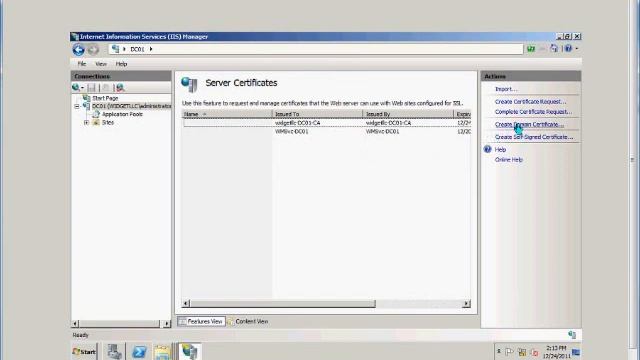This screenshot has width=640, height=360.
Task: Click Connections pane scroll right arrow
Action: click(167, 324)
